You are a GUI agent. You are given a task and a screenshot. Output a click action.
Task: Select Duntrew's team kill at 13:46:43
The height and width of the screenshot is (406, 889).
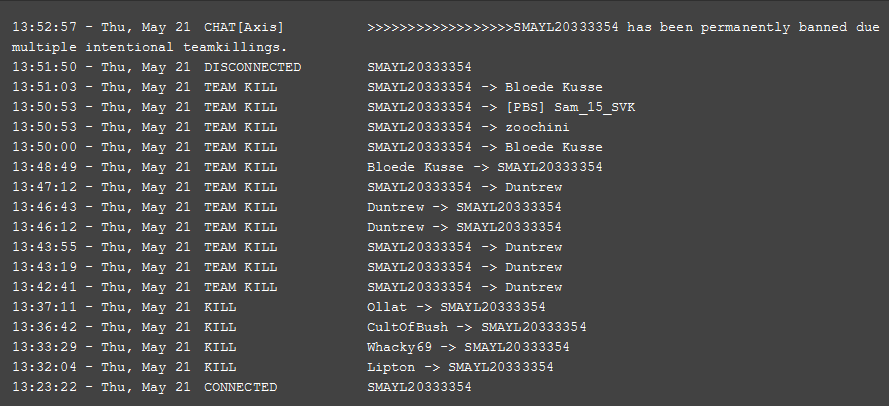[287, 207]
